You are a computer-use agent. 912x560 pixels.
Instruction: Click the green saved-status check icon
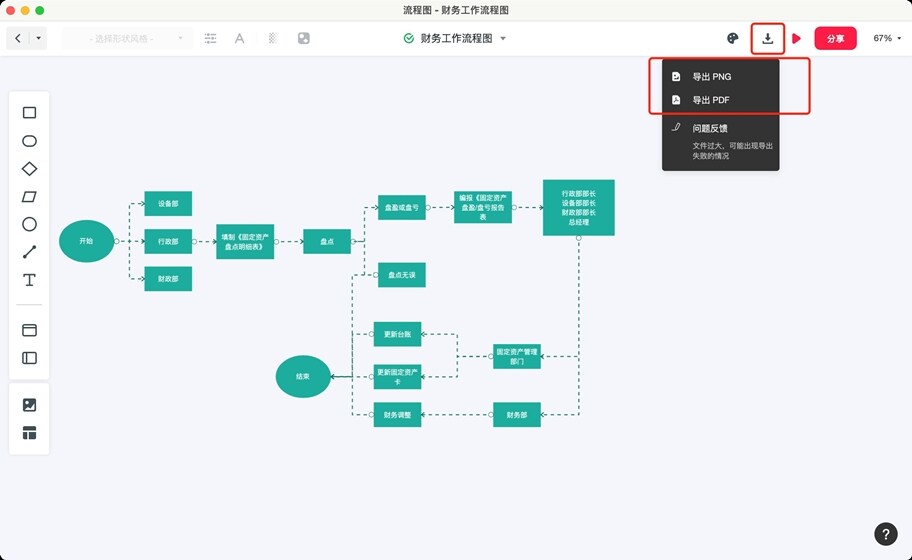409,38
